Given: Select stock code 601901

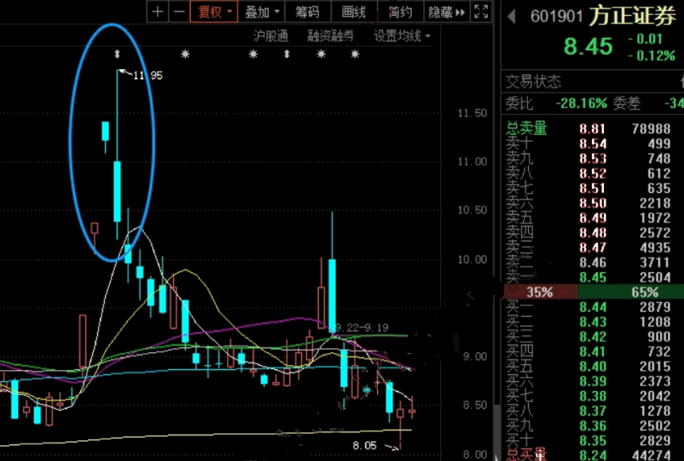Looking at the screenshot, I should coord(557,17).
